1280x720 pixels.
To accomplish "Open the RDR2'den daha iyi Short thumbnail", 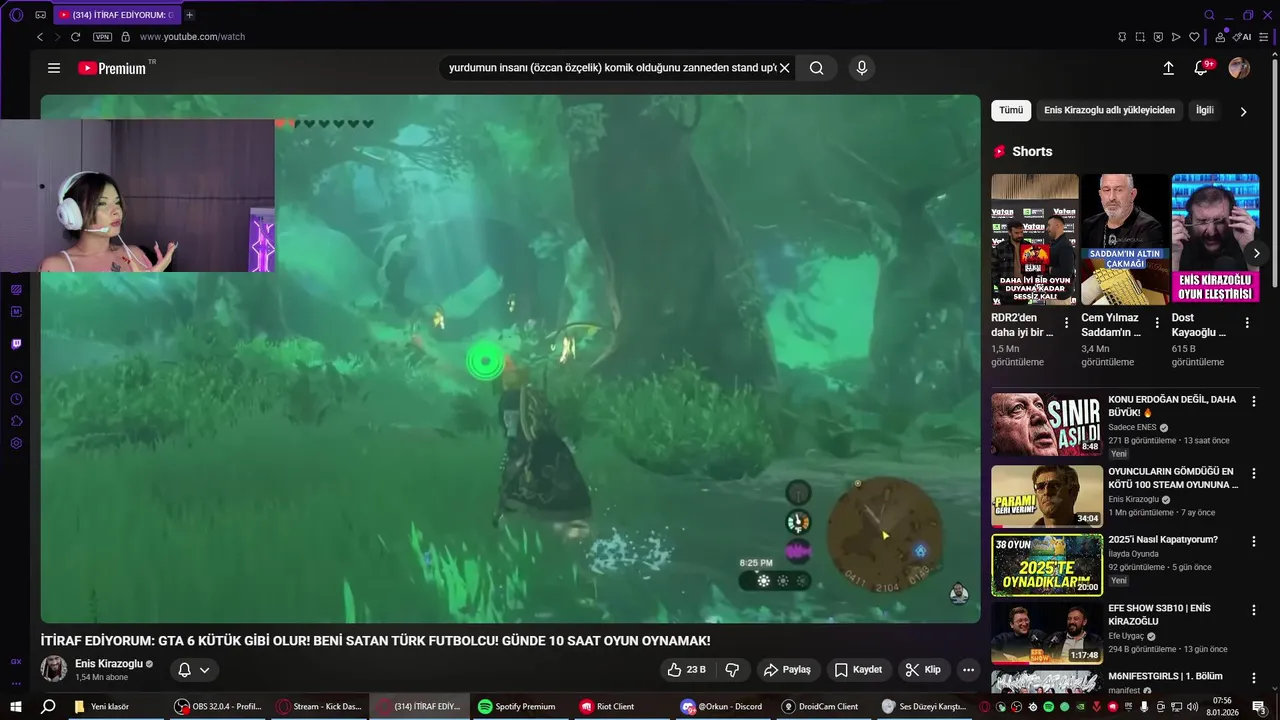I will click(1035, 239).
